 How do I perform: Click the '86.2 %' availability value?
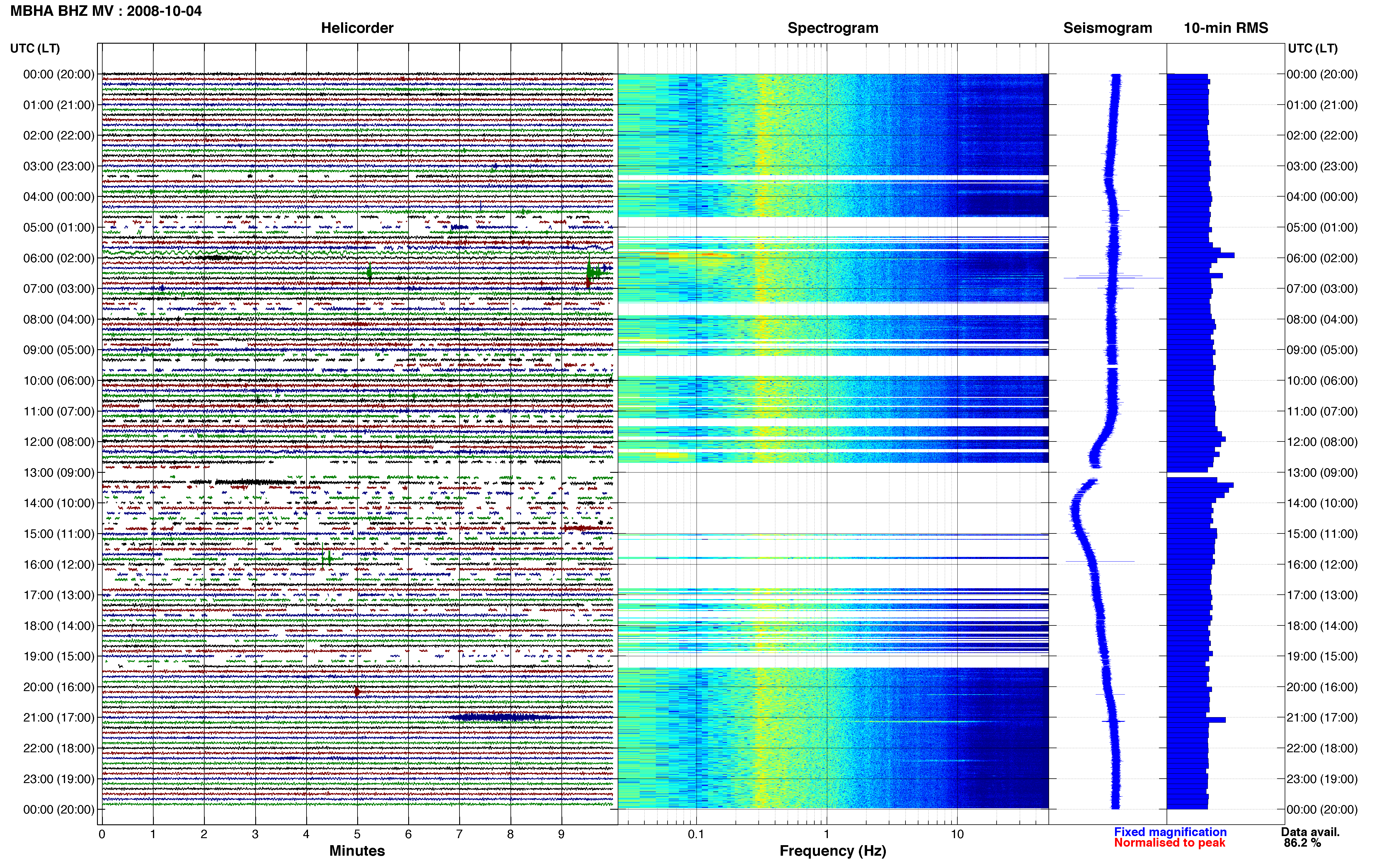coord(1302,843)
